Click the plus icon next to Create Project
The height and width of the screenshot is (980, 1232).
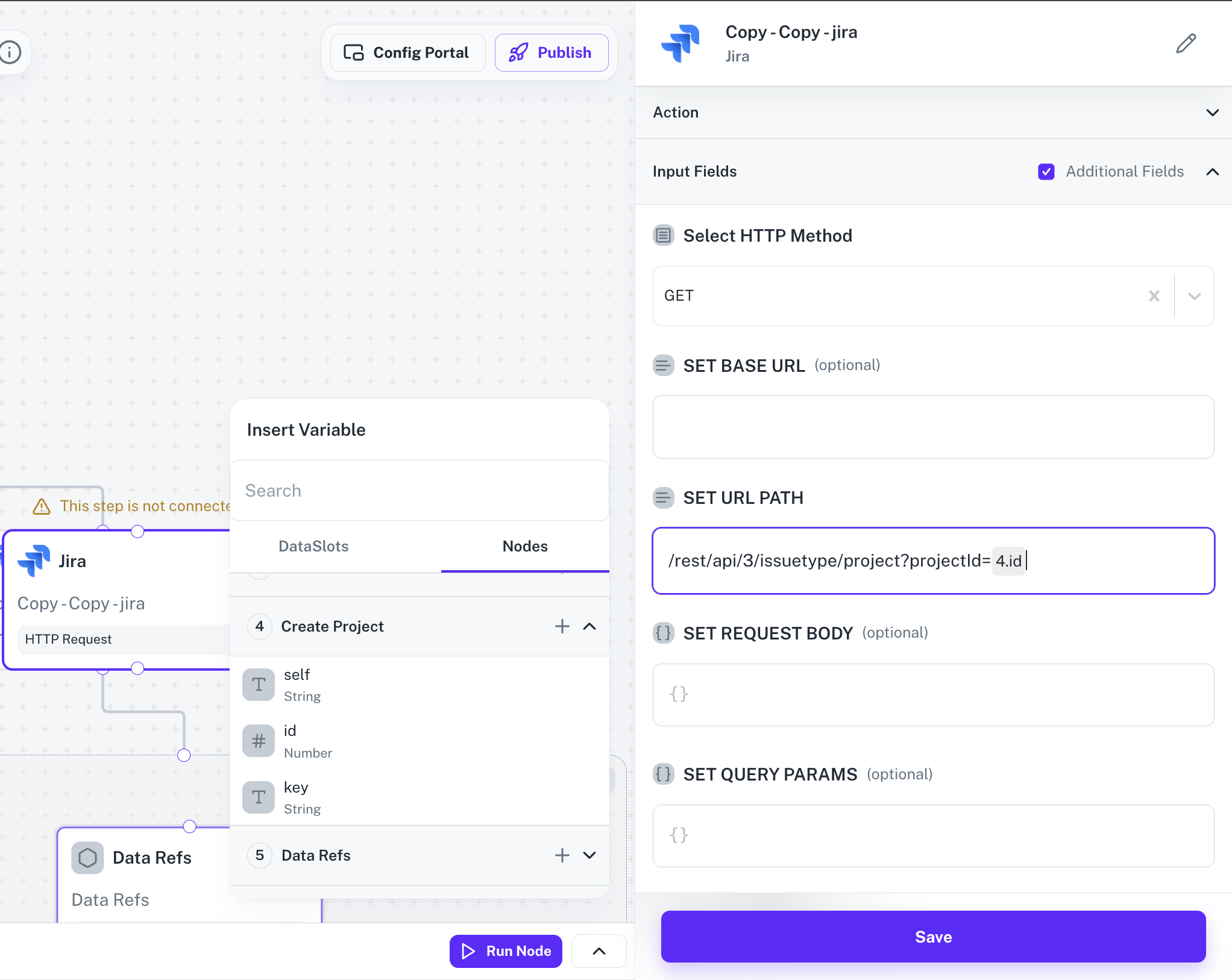coord(561,626)
